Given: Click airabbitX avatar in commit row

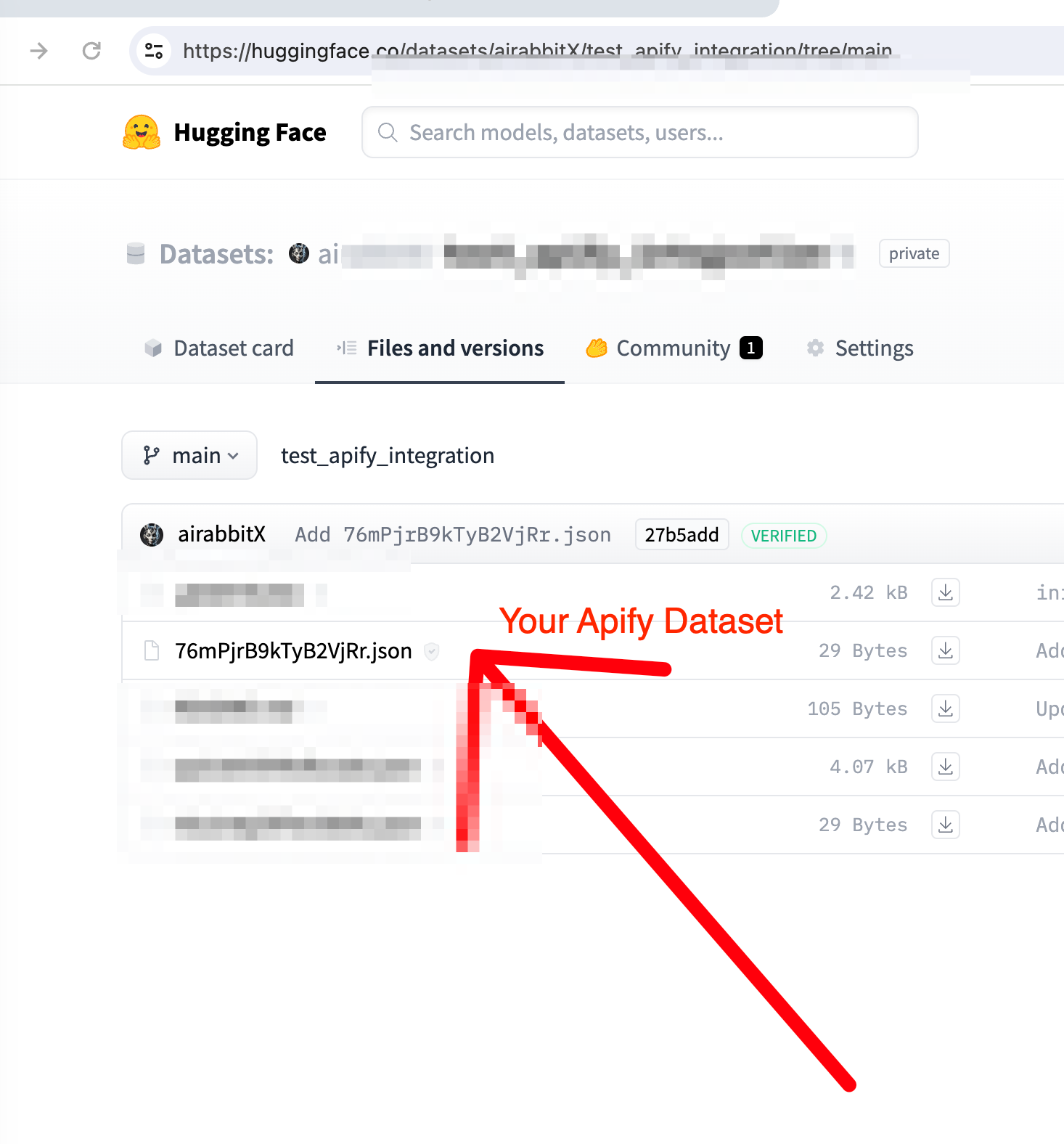Looking at the screenshot, I should [x=152, y=535].
